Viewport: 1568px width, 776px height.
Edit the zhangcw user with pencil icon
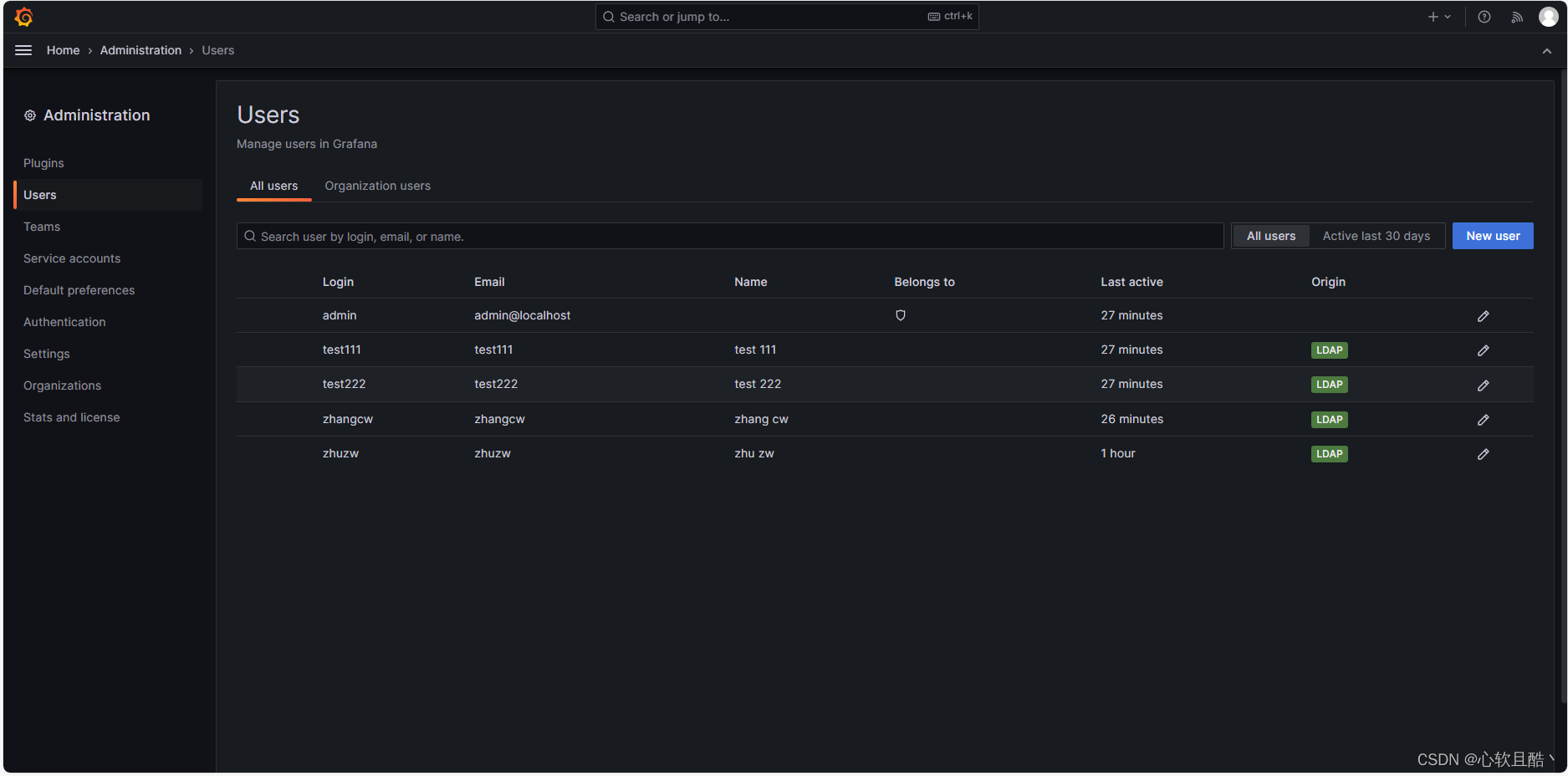pyautogui.click(x=1484, y=419)
